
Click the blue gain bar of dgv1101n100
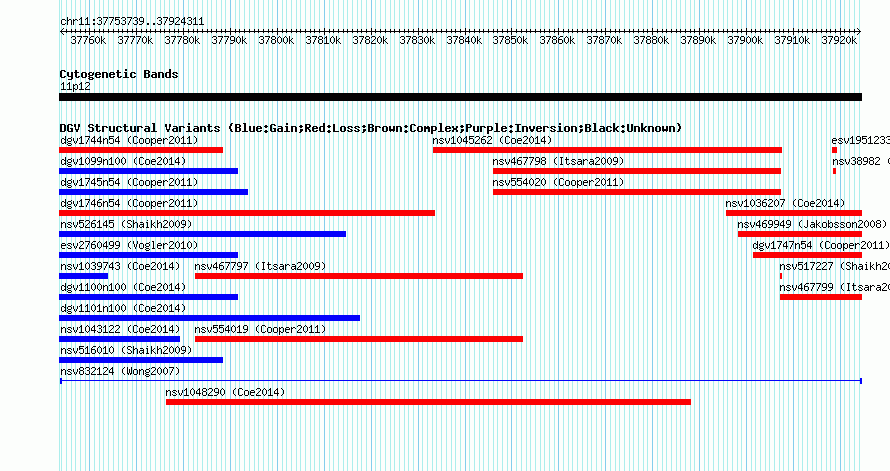[209, 318]
